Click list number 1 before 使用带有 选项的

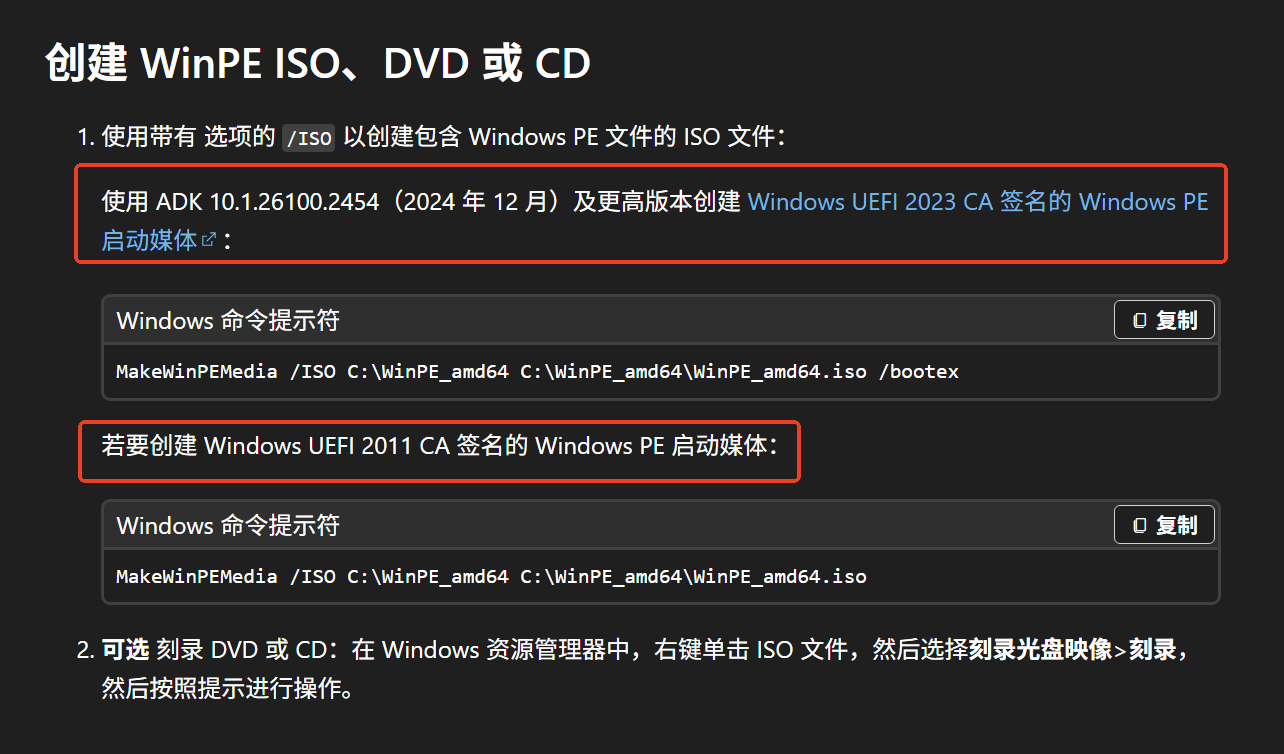point(86,138)
